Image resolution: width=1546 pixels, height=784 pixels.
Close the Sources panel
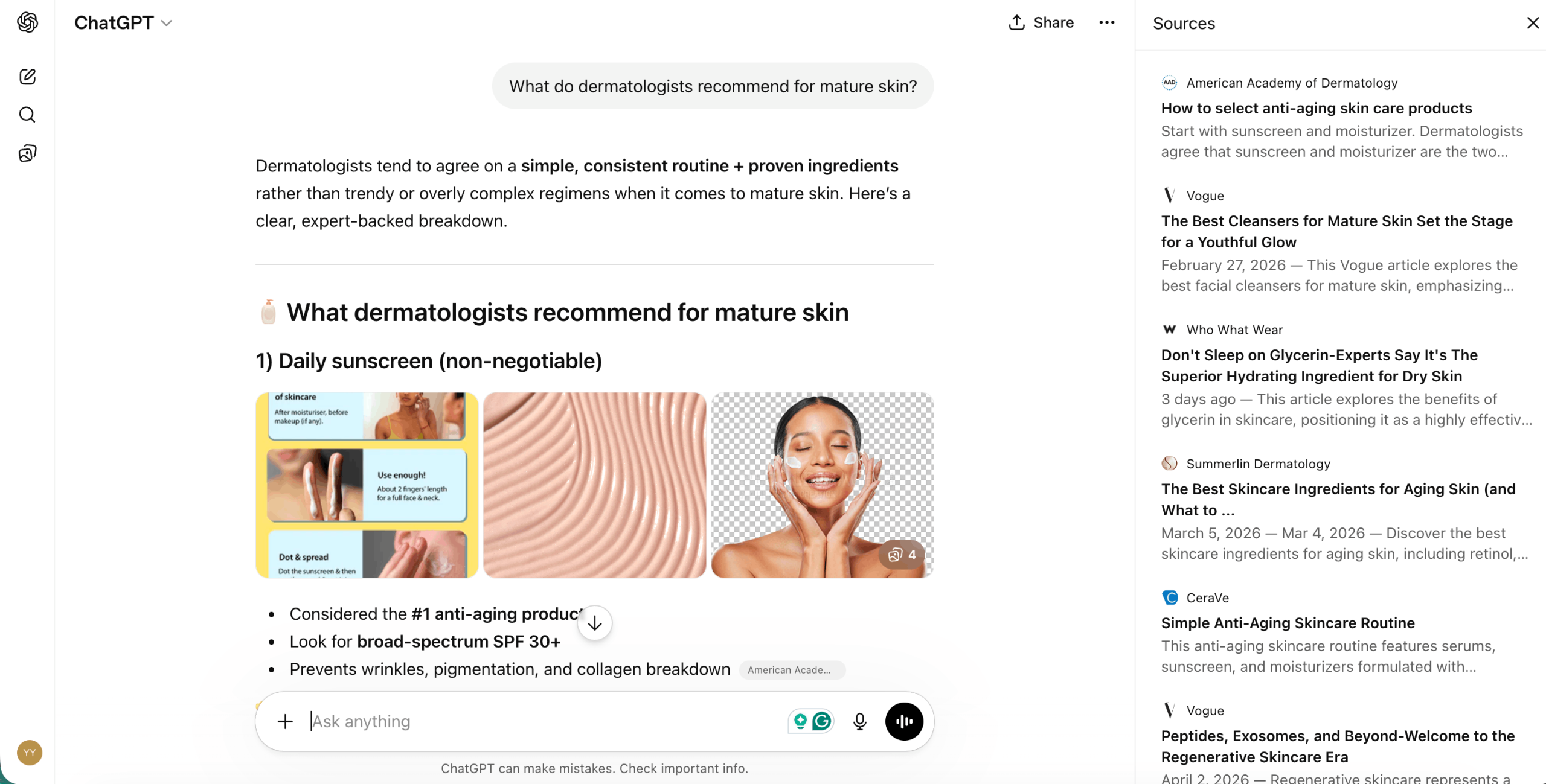[1533, 23]
